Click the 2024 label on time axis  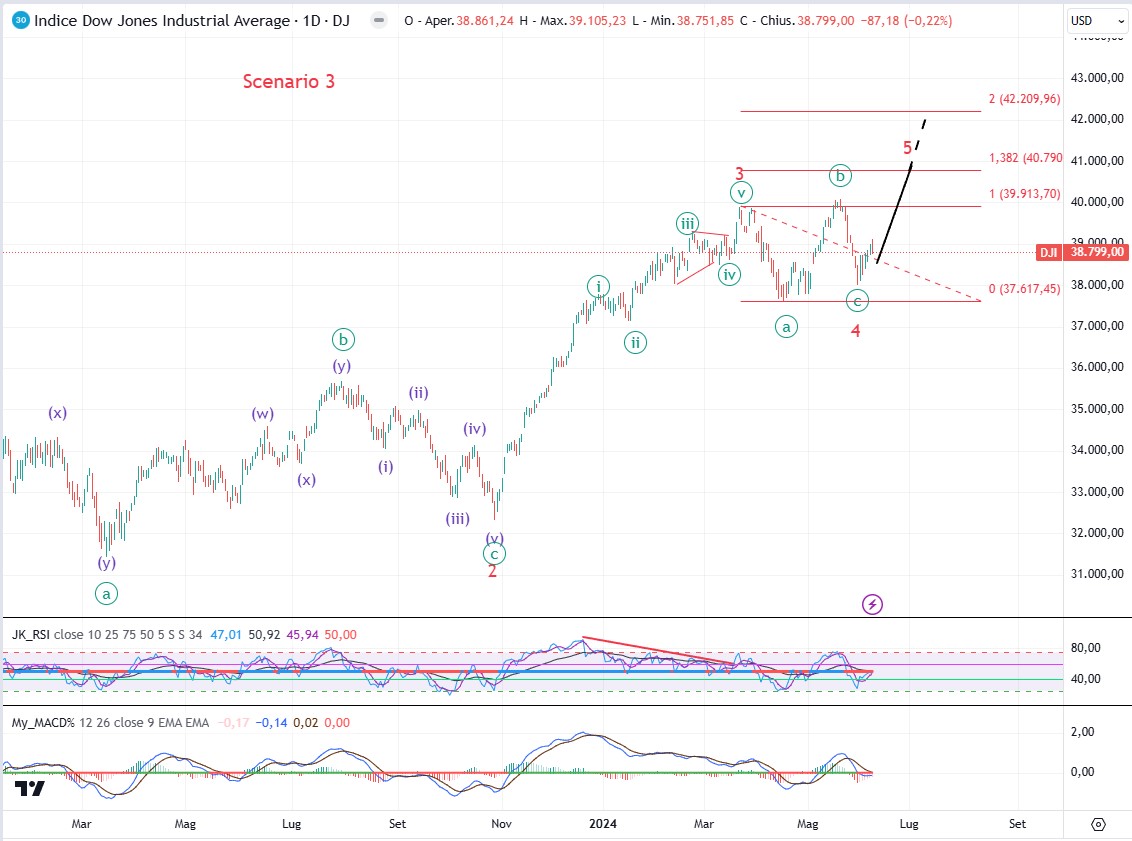[x=603, y=824]
